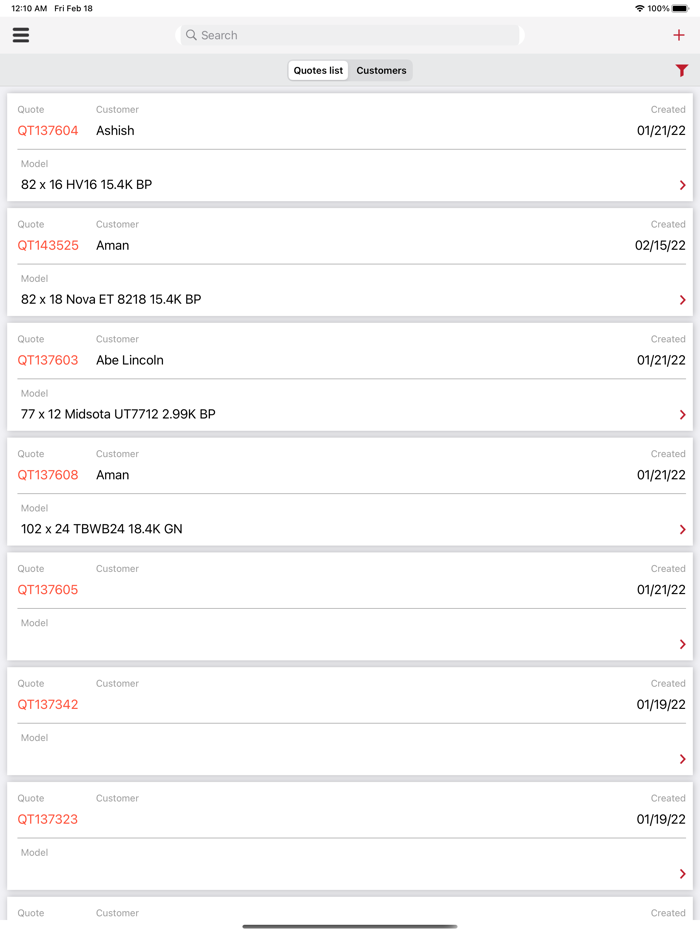Screen dimensions: 700x934
Task: Tap the battery indicator icon
Action: click(x=680, y=8)
